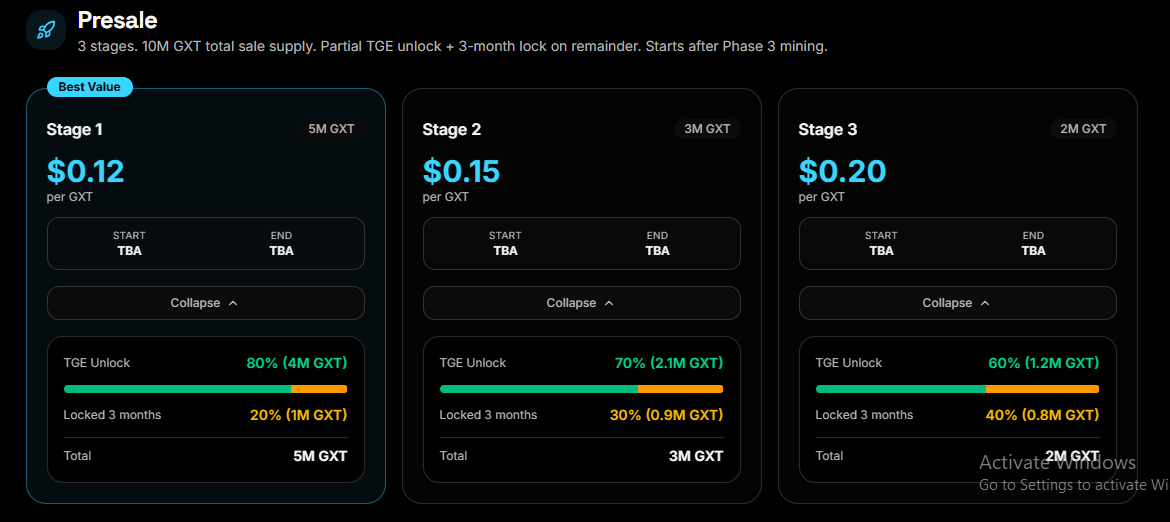Click '30% (0.9M GXT)' locked value
The width and height of the screenshot is (1170, 522).
click(x=666, y=415)
